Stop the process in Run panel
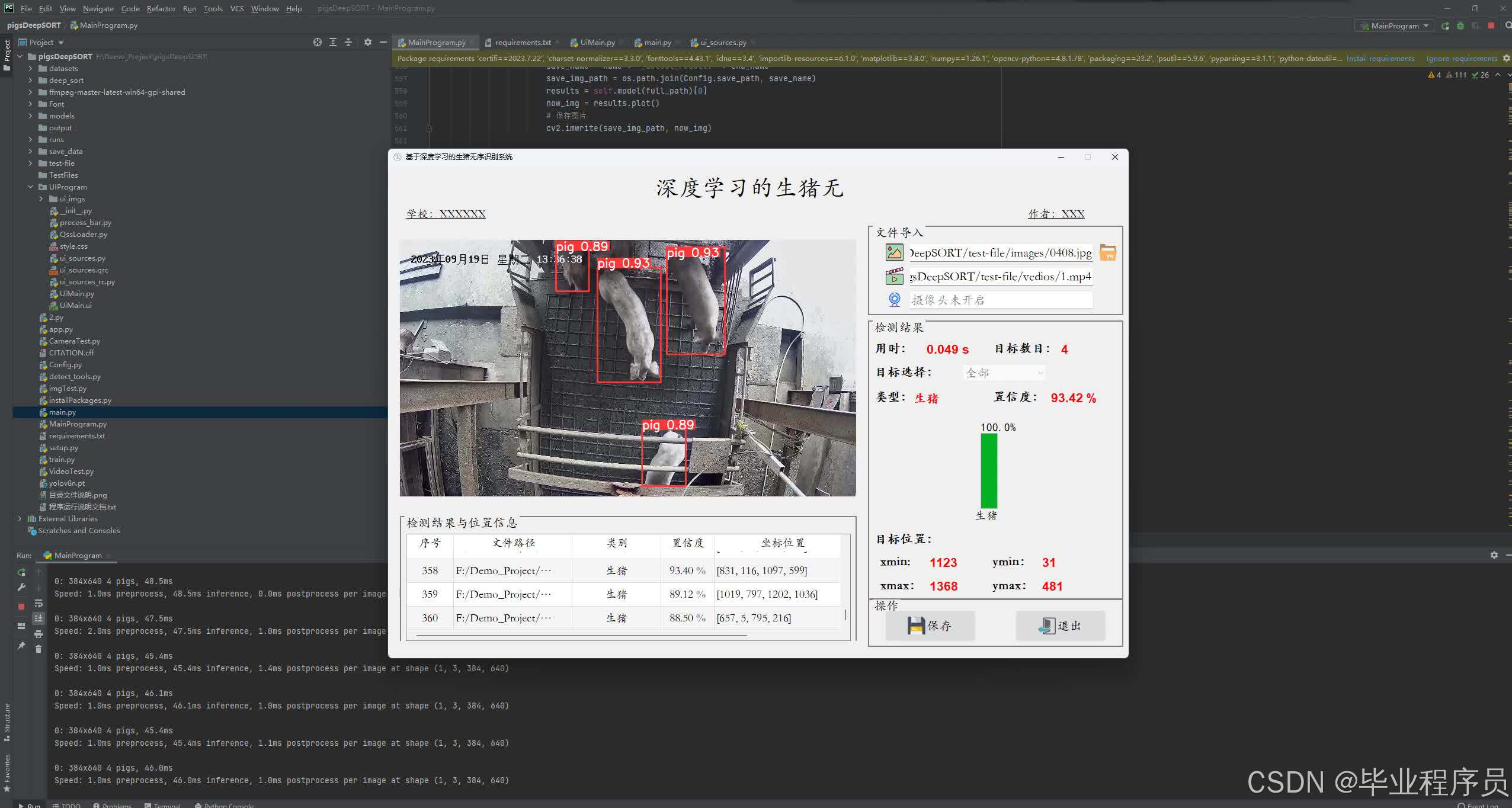 tap(21, 606)
